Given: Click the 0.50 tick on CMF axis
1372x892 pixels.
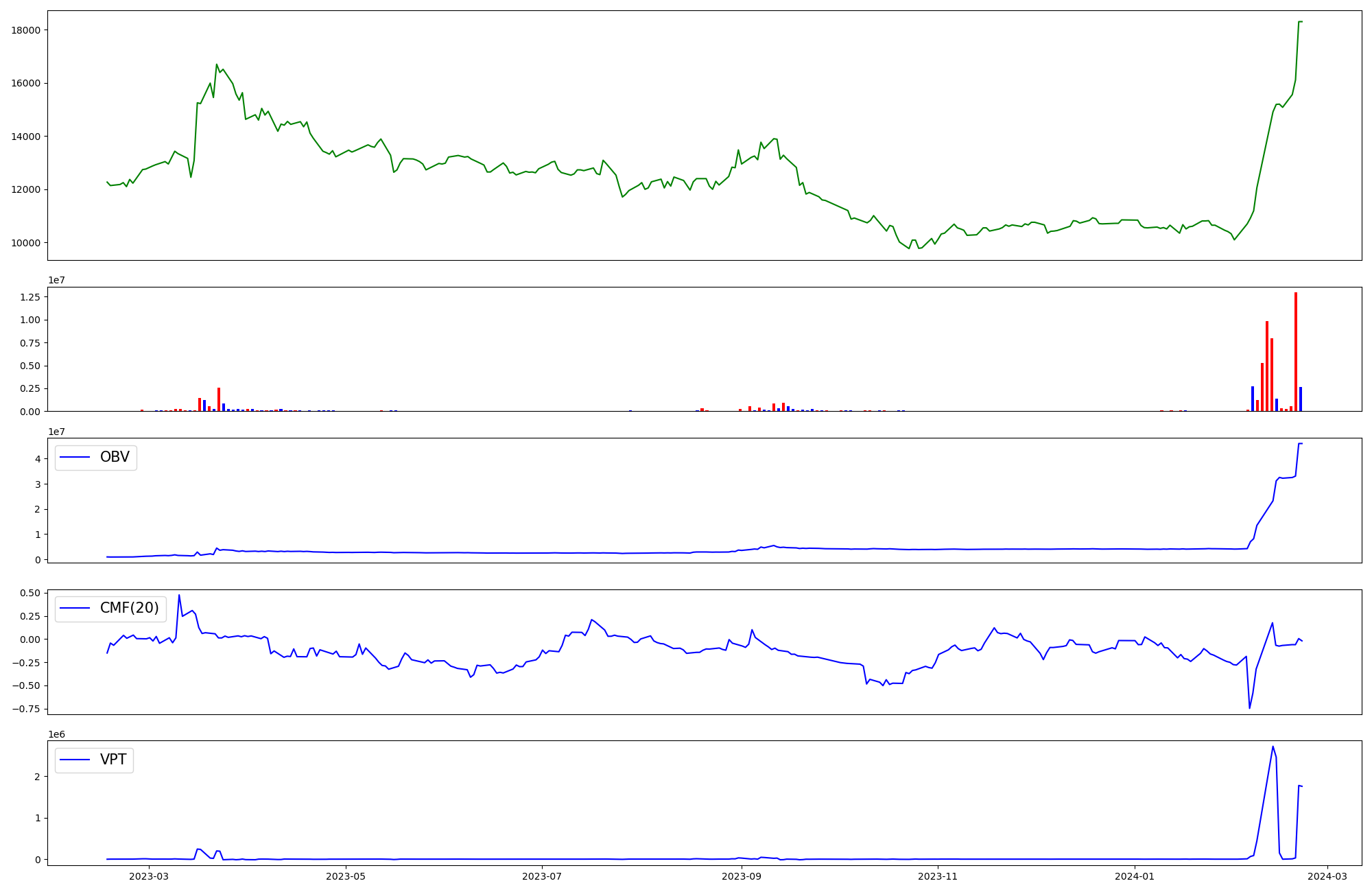Looking at the screenshot, I should click(30, 593).
